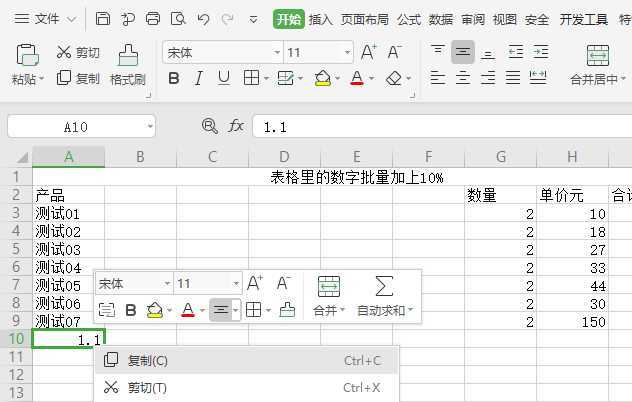Decrease font size in ribbon

click(394, 52)
